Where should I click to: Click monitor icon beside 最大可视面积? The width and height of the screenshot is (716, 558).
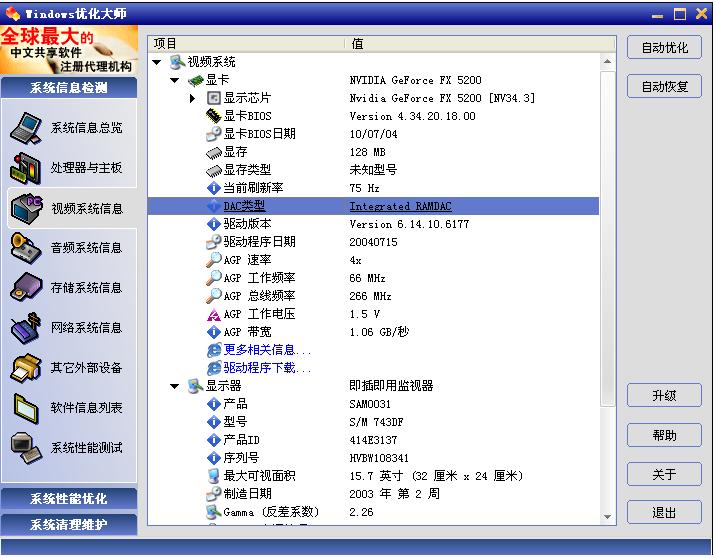[213, 476]
